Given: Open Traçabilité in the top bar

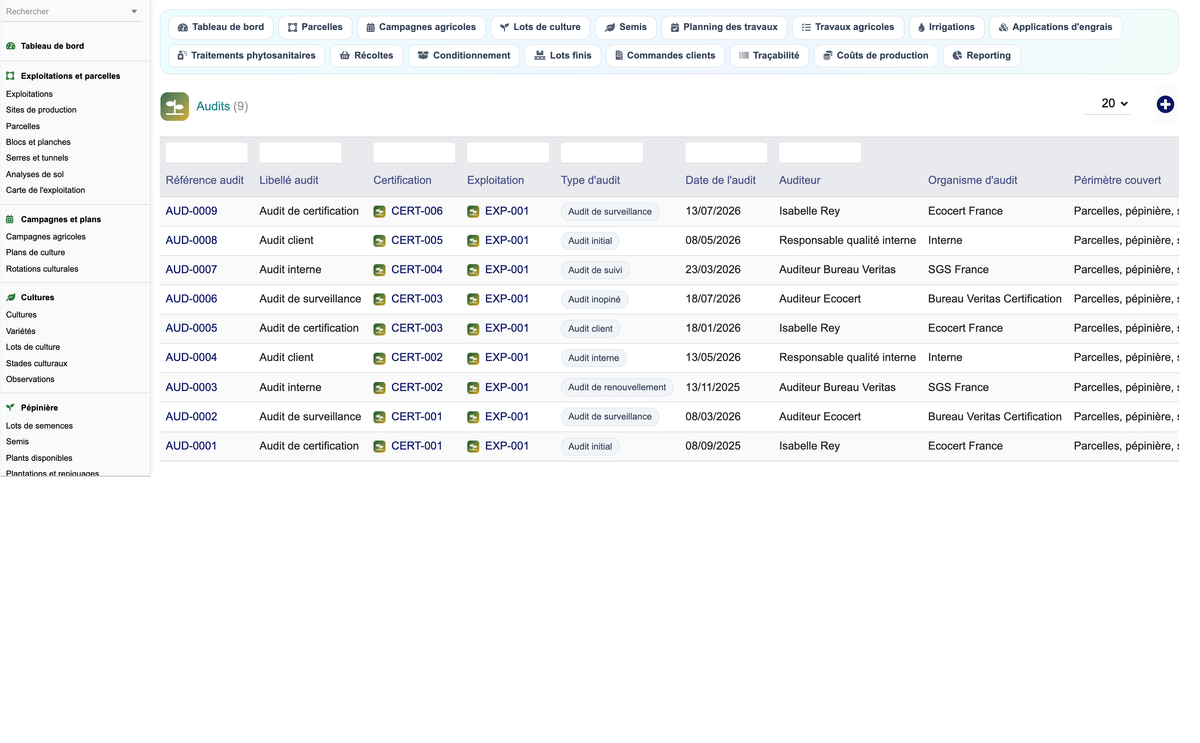Looking at the screenshot, I should (x=769, y=55).
